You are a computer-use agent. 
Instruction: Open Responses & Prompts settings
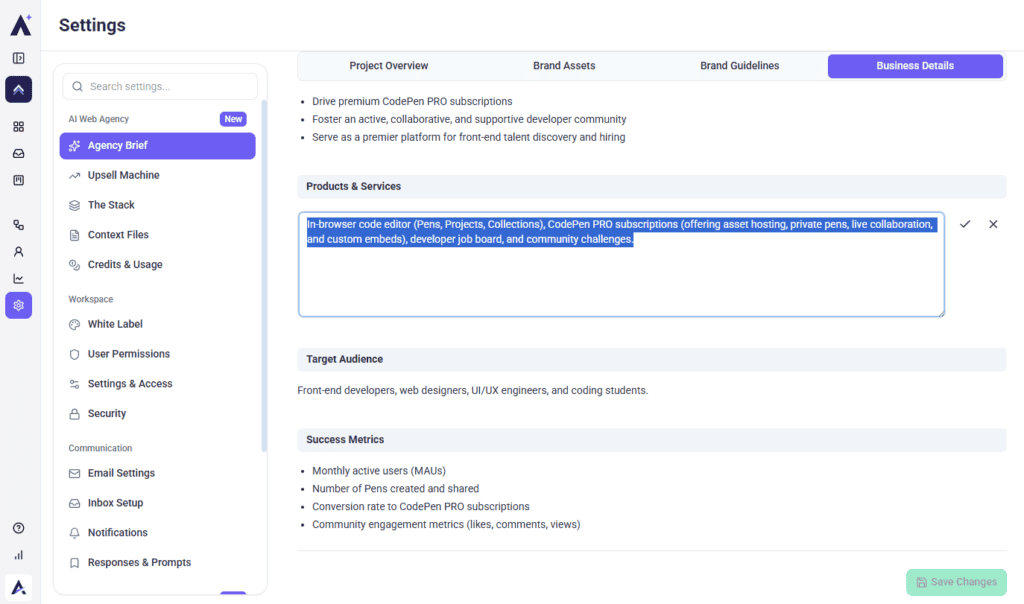coord(157,562)
